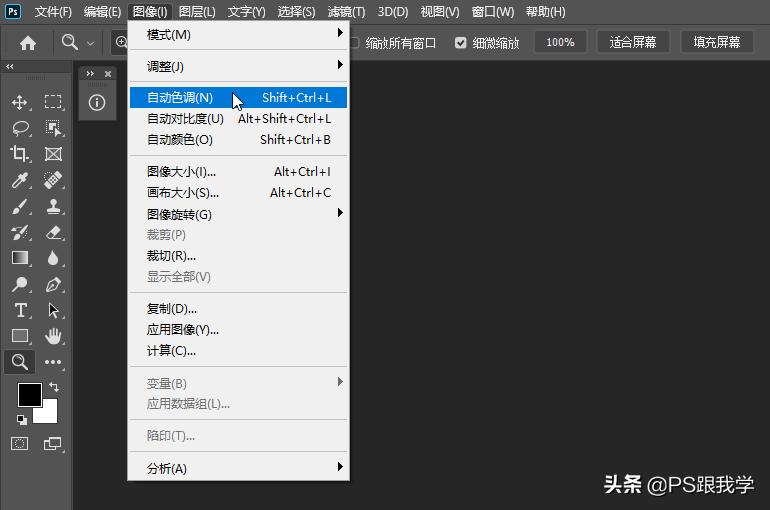Select the Brush tool

tap(20, 206)
